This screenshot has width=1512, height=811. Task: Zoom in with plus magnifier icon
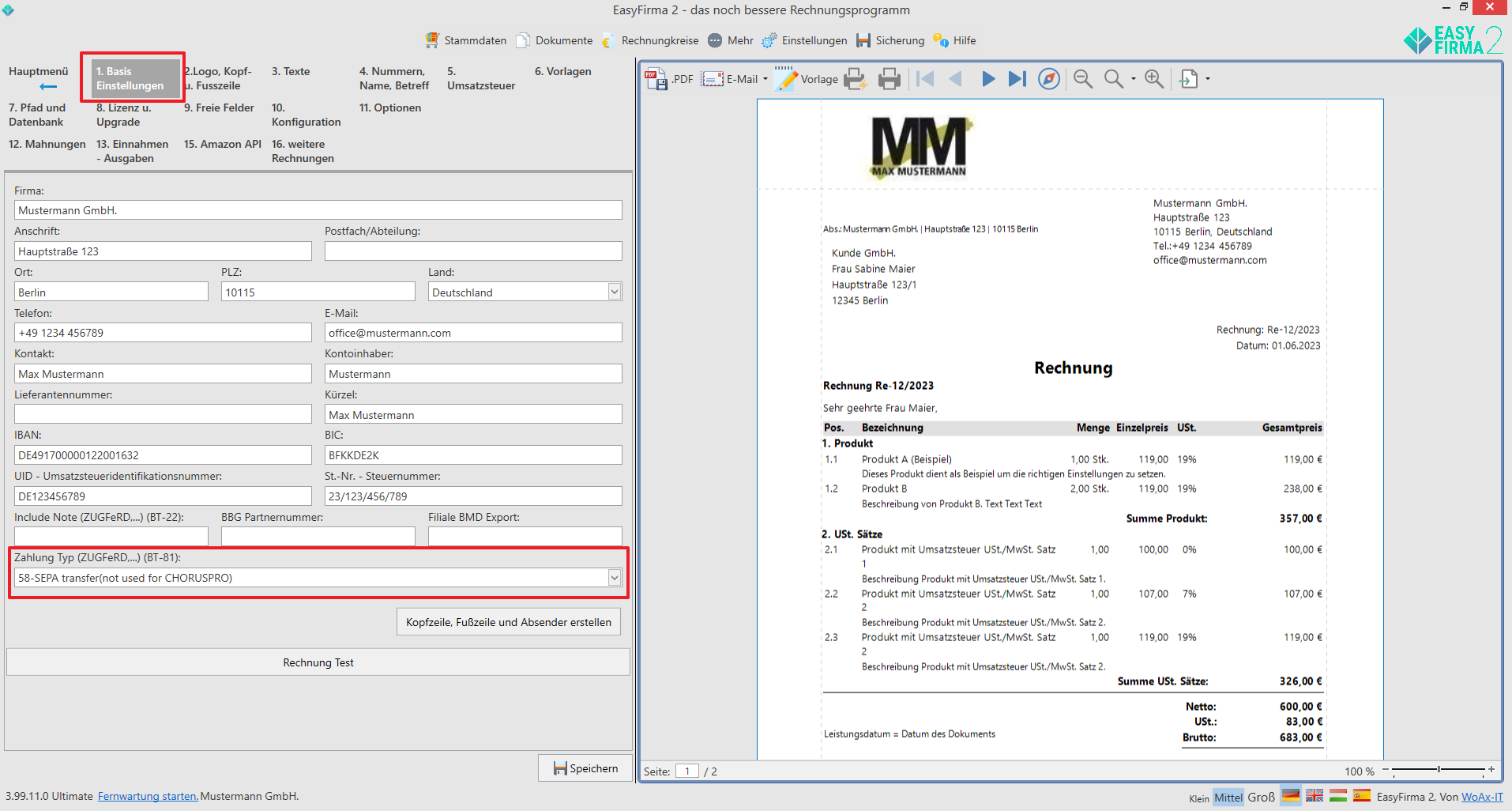[1154, 79]
